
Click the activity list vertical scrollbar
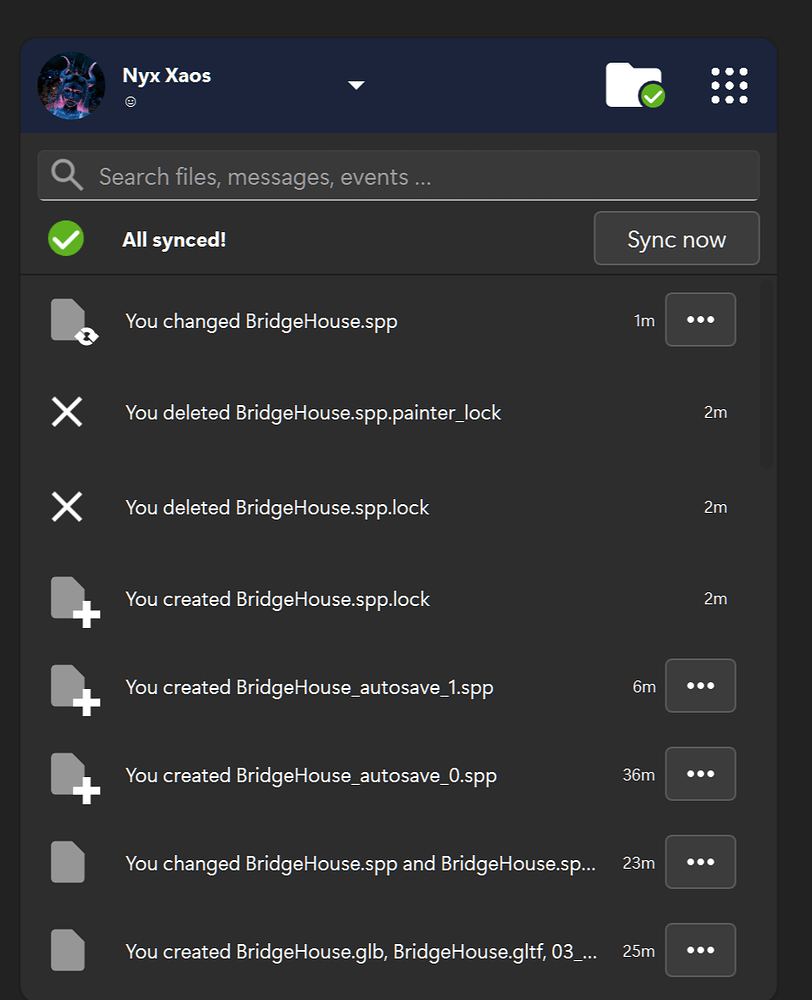(766, 375)
